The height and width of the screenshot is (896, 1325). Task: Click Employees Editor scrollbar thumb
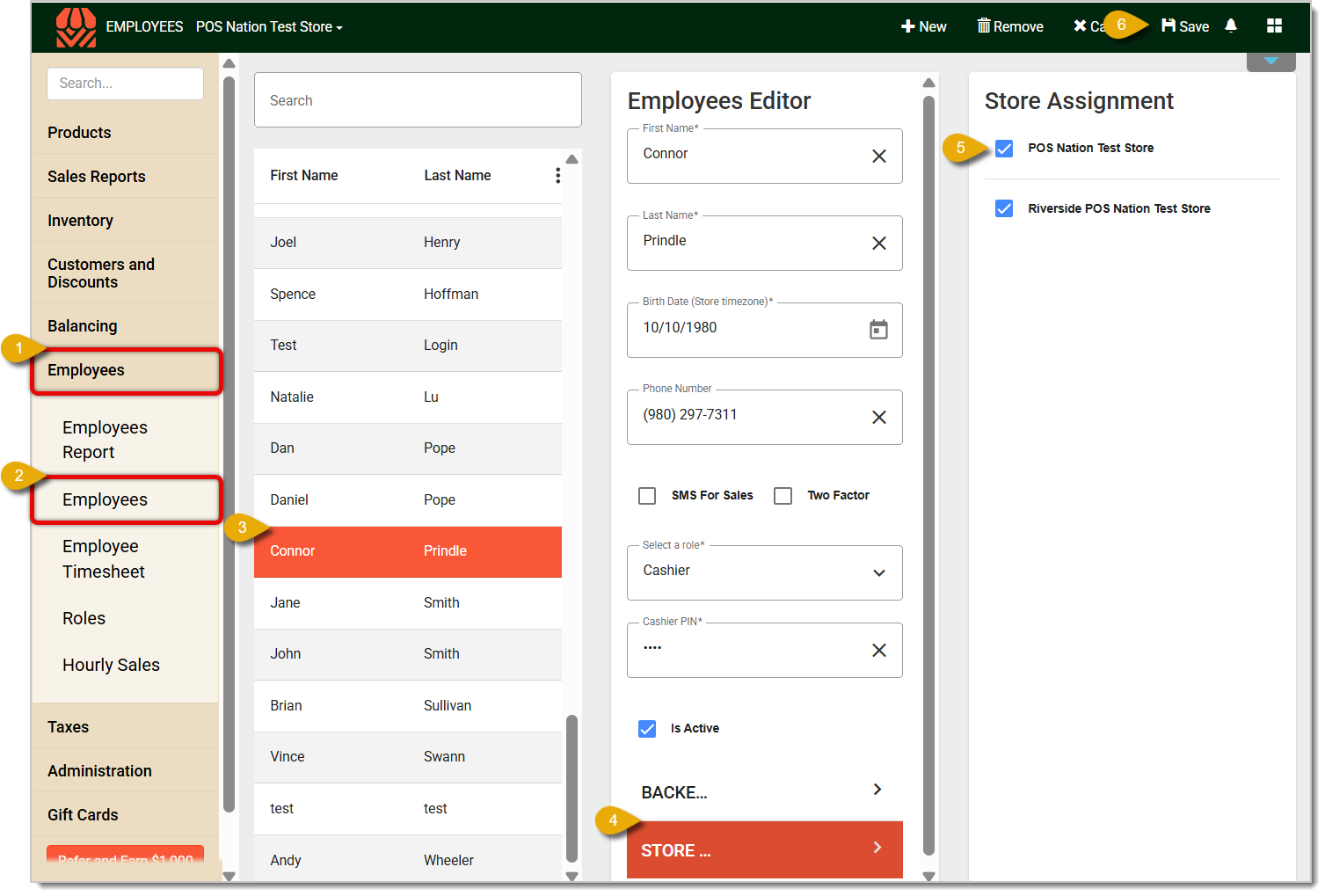928,475
